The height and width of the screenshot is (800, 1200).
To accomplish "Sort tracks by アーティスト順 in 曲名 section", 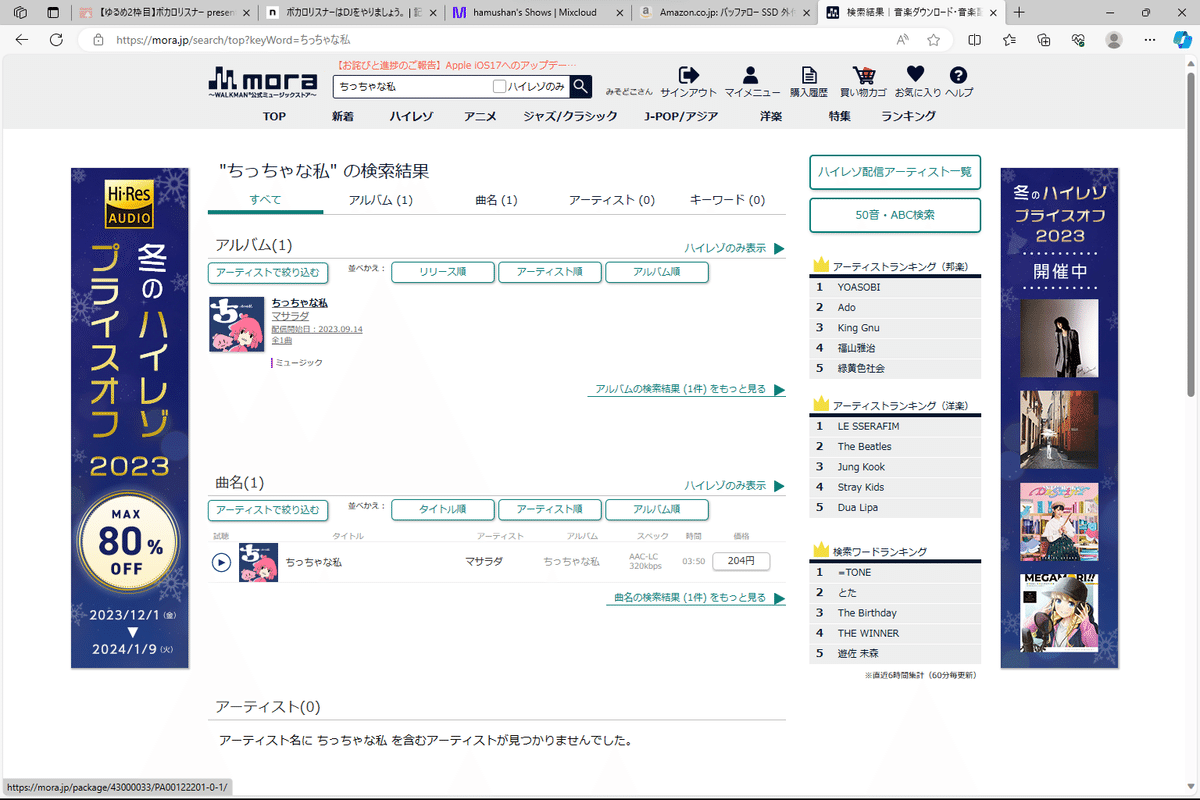I will [550, 509].
